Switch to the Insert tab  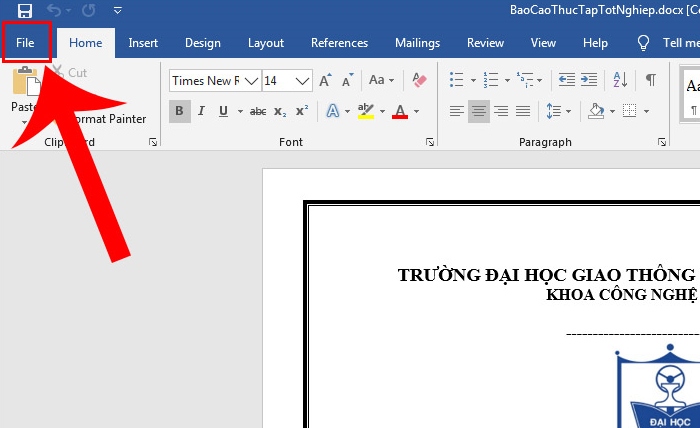[143, 43]
